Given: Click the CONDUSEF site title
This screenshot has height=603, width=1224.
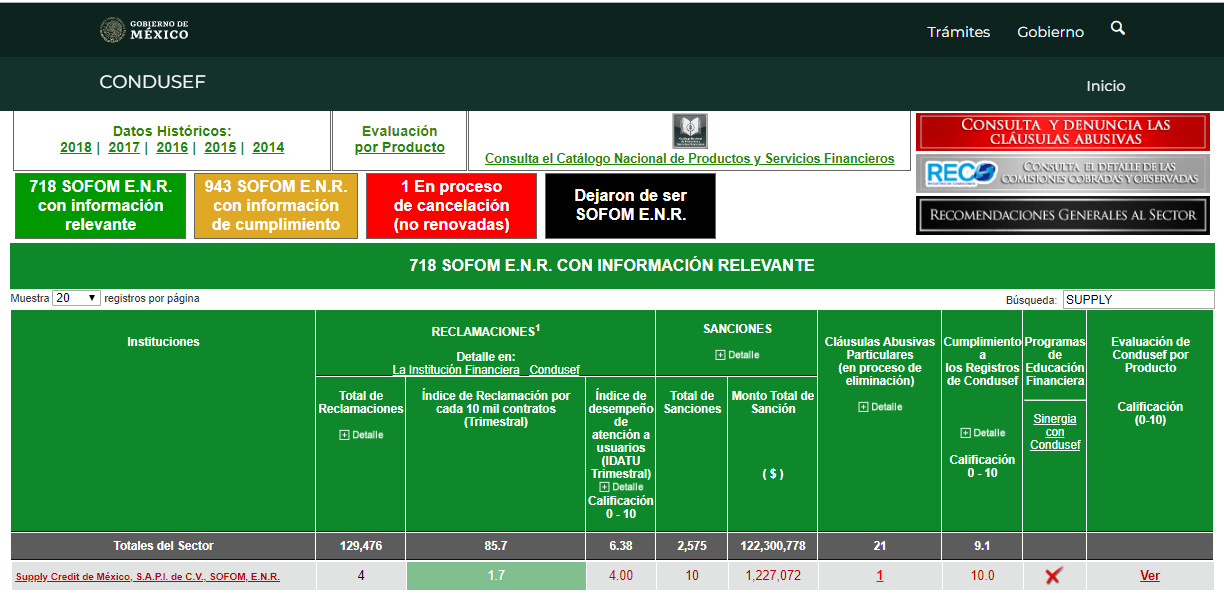Looking at the screenshot, I should (152, 82).
